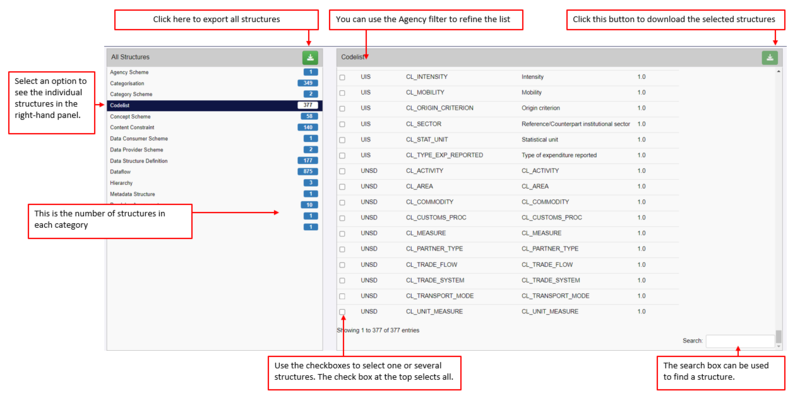Check the CL_MEASURE row checkbox
The width and height of the screenshot is (800, 410).
[342, 234]
